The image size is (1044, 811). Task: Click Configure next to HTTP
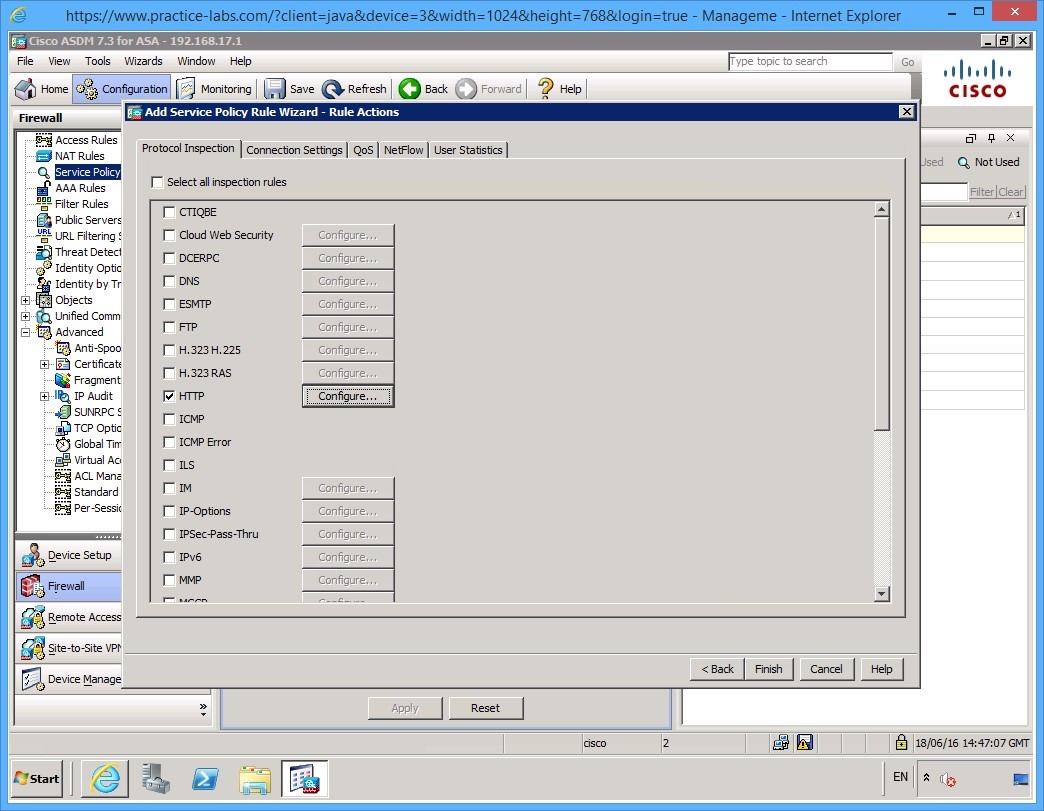[347, 395]
